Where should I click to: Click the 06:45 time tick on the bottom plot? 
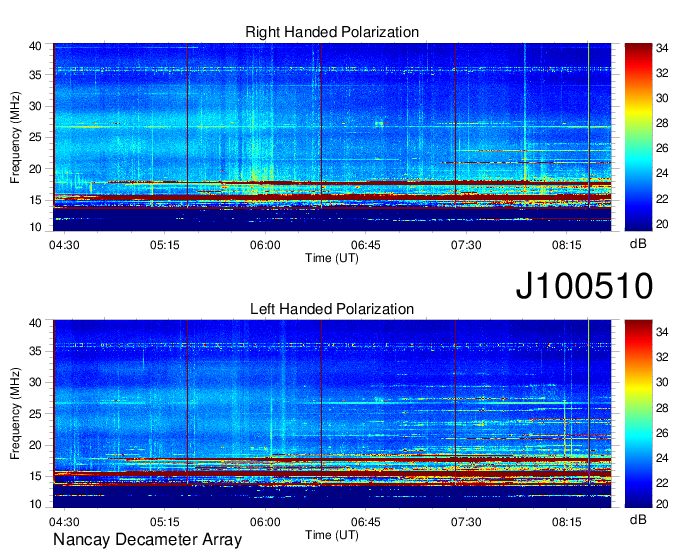(366, 522)
